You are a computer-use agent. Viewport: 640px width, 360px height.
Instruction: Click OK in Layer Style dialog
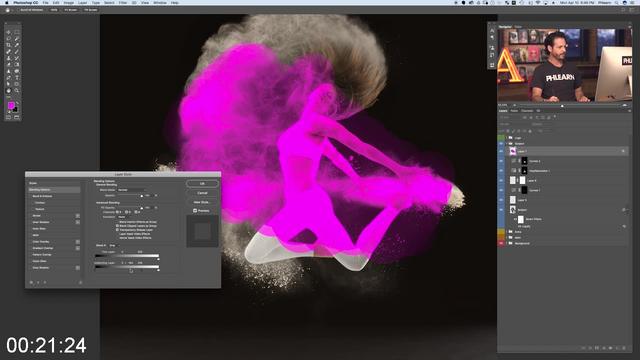tap(202, 184)
